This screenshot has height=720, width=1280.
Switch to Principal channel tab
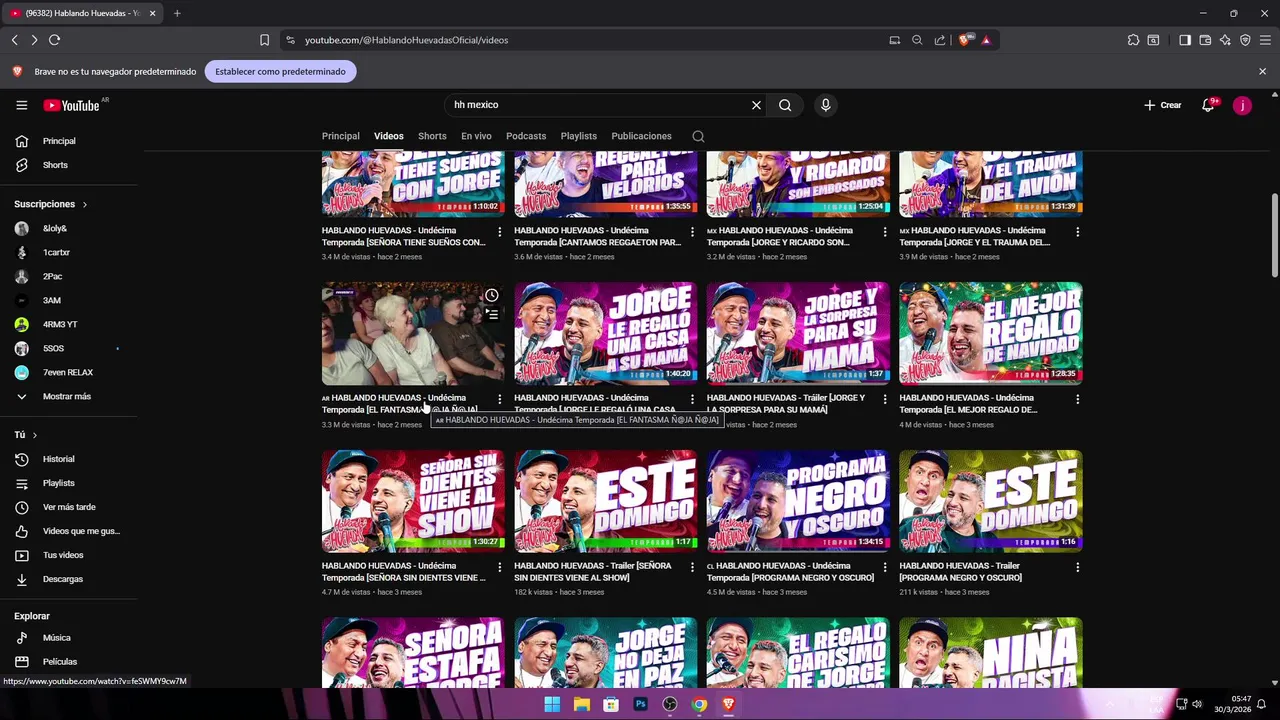point(340,136)
